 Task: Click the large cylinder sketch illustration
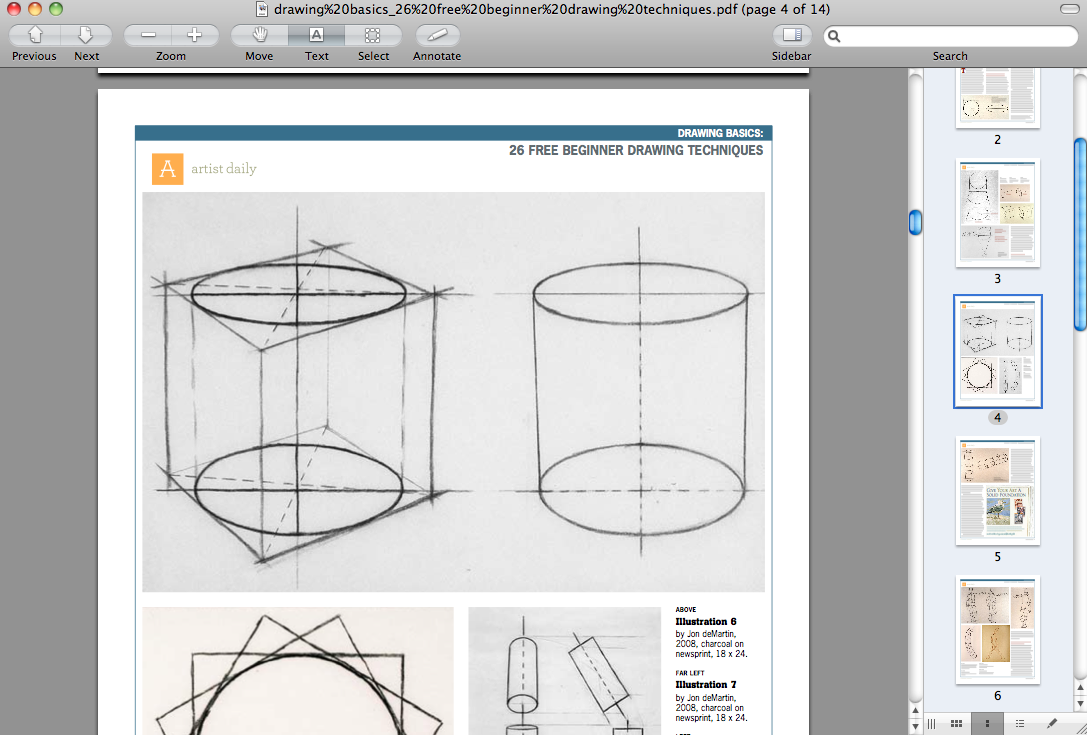point(453,392)
